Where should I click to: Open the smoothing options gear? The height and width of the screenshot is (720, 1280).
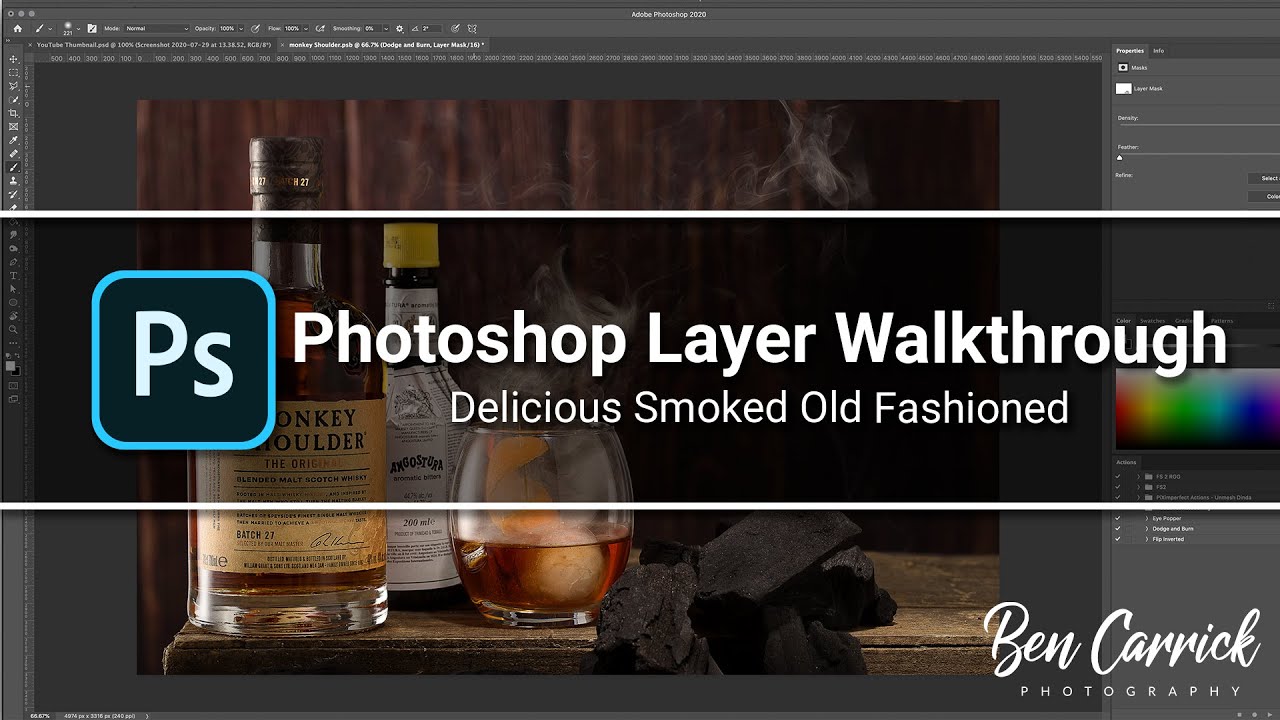[399, 29]
